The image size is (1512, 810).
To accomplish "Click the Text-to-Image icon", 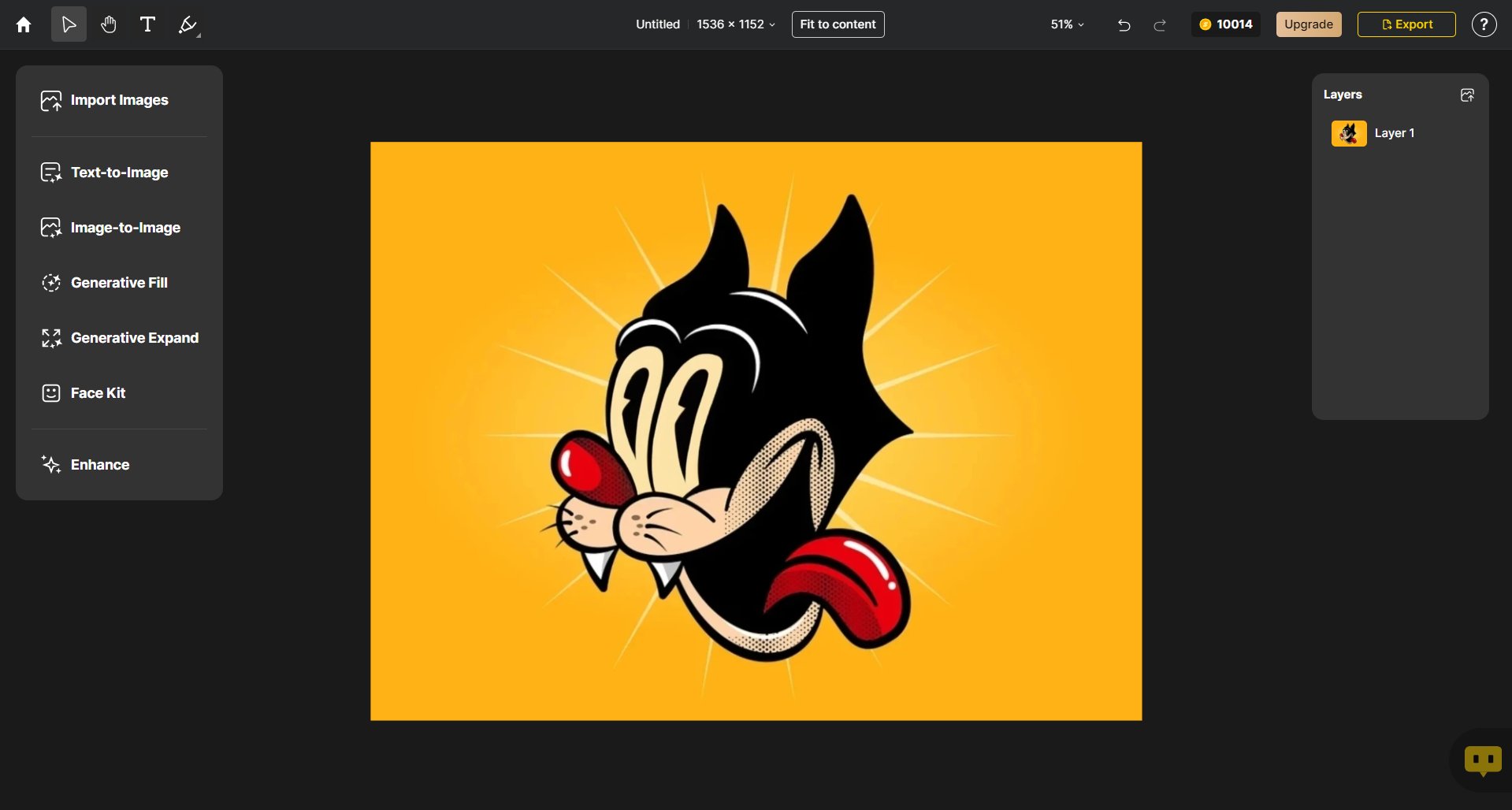I will coord(51,173).
